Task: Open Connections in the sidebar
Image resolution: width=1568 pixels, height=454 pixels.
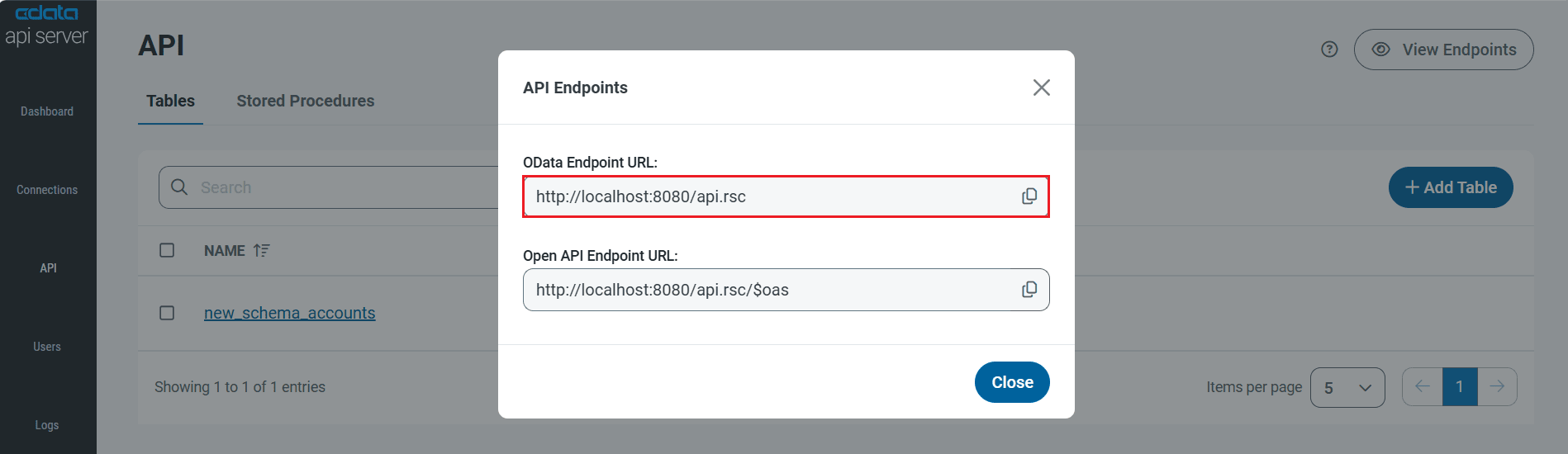Action: tap(47, 190)
